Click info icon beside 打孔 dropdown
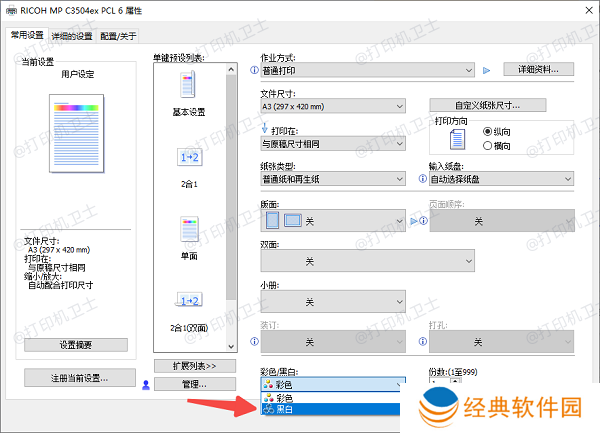 point(422,341)
